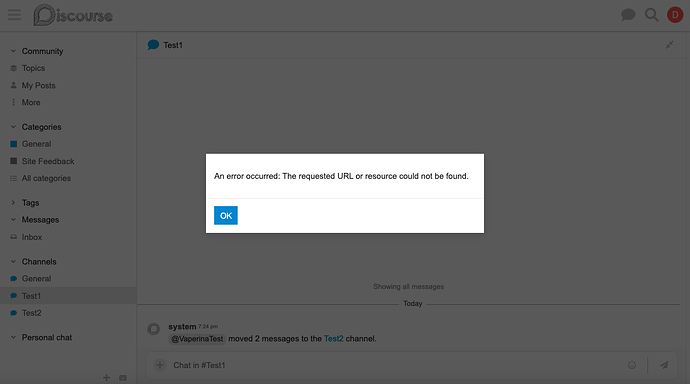
Task: Open the General category
Action: 37,144
